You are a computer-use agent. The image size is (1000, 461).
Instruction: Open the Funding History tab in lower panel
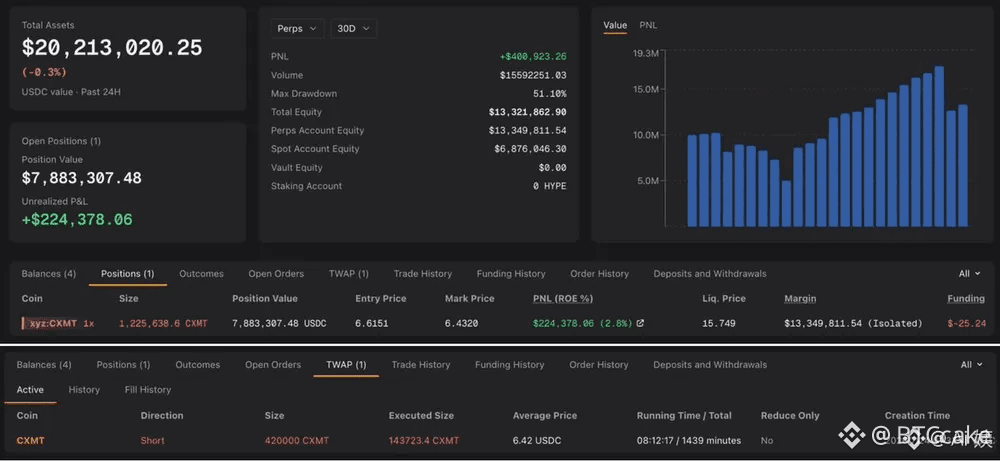click(x=510, y=365)
